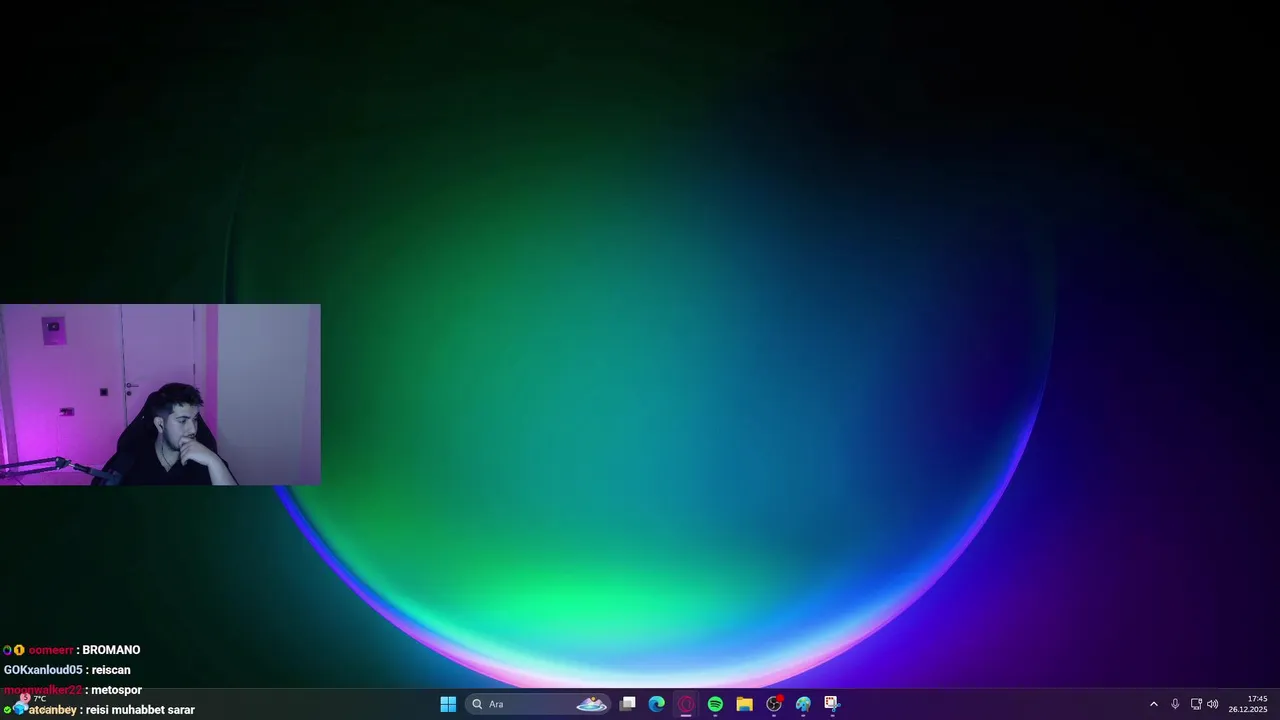1280x720 pixels.
Task: Open Task View from taskbar
Action: click(627, 704)
